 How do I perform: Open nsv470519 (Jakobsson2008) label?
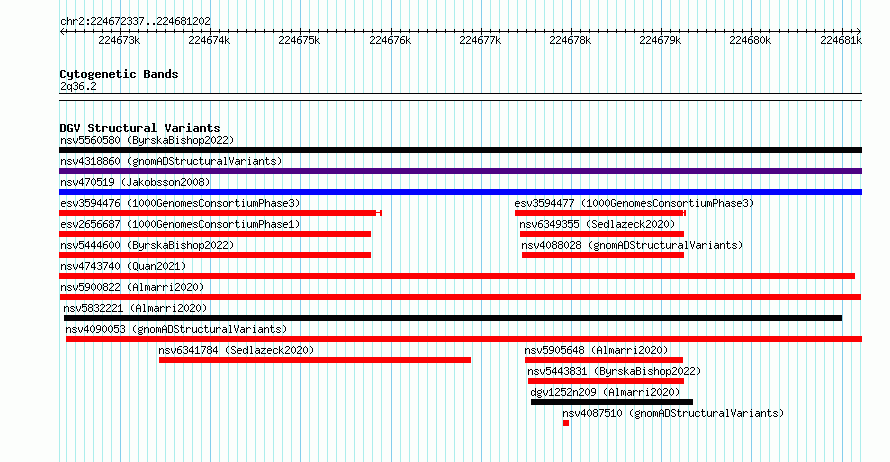click(135, 182)
